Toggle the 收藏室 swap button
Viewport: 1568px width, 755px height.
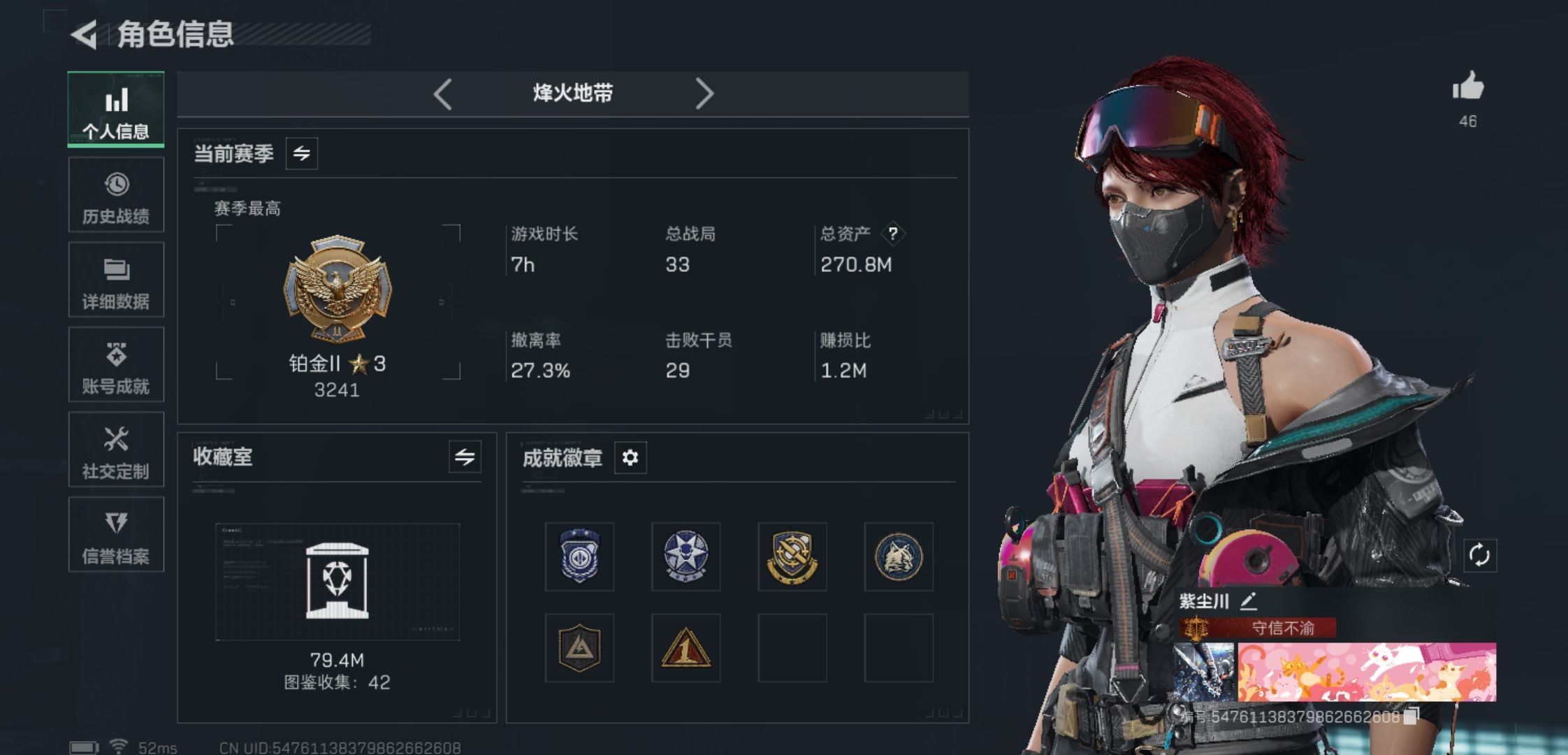click(x=465, y=457)
